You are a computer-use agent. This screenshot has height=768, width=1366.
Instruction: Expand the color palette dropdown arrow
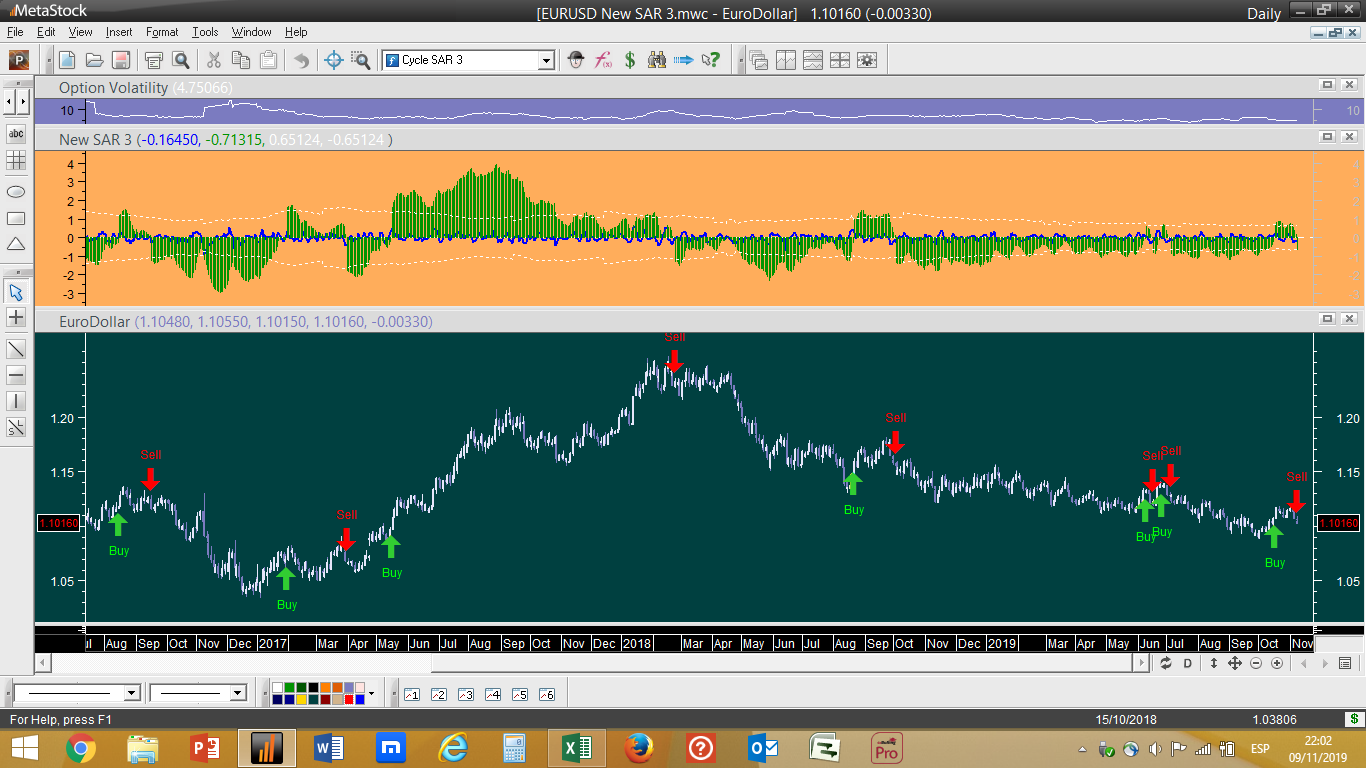coord(372,693)
